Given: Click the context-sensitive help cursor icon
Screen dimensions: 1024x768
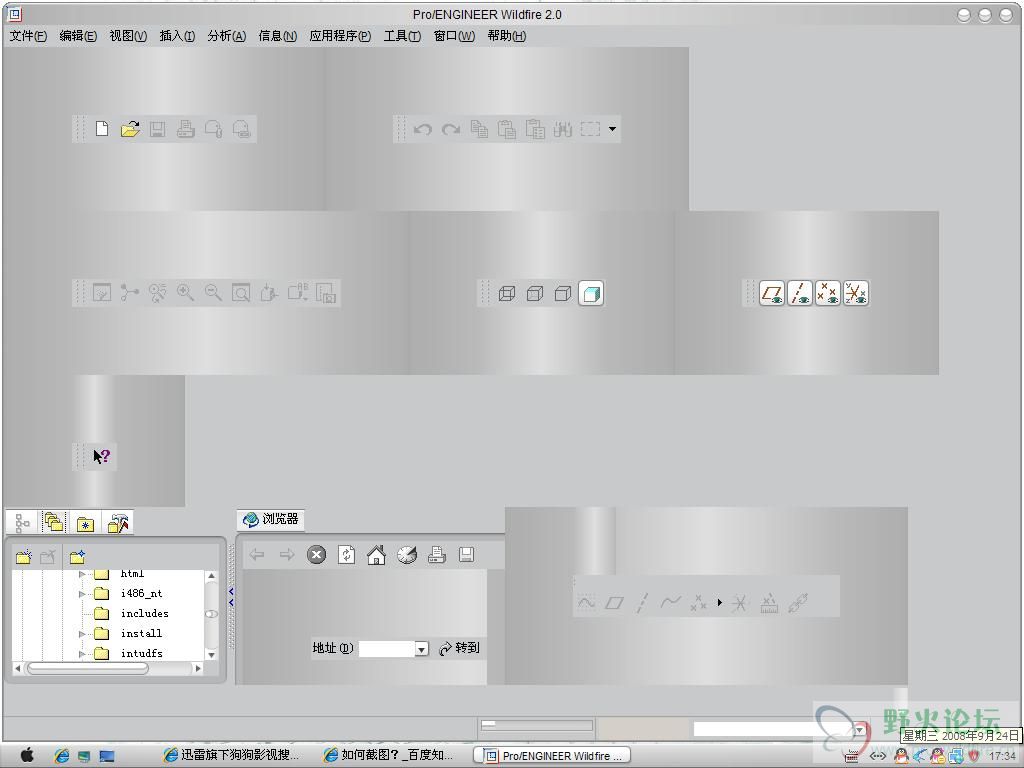Looking at the screenshot, I should click(101, 456).
